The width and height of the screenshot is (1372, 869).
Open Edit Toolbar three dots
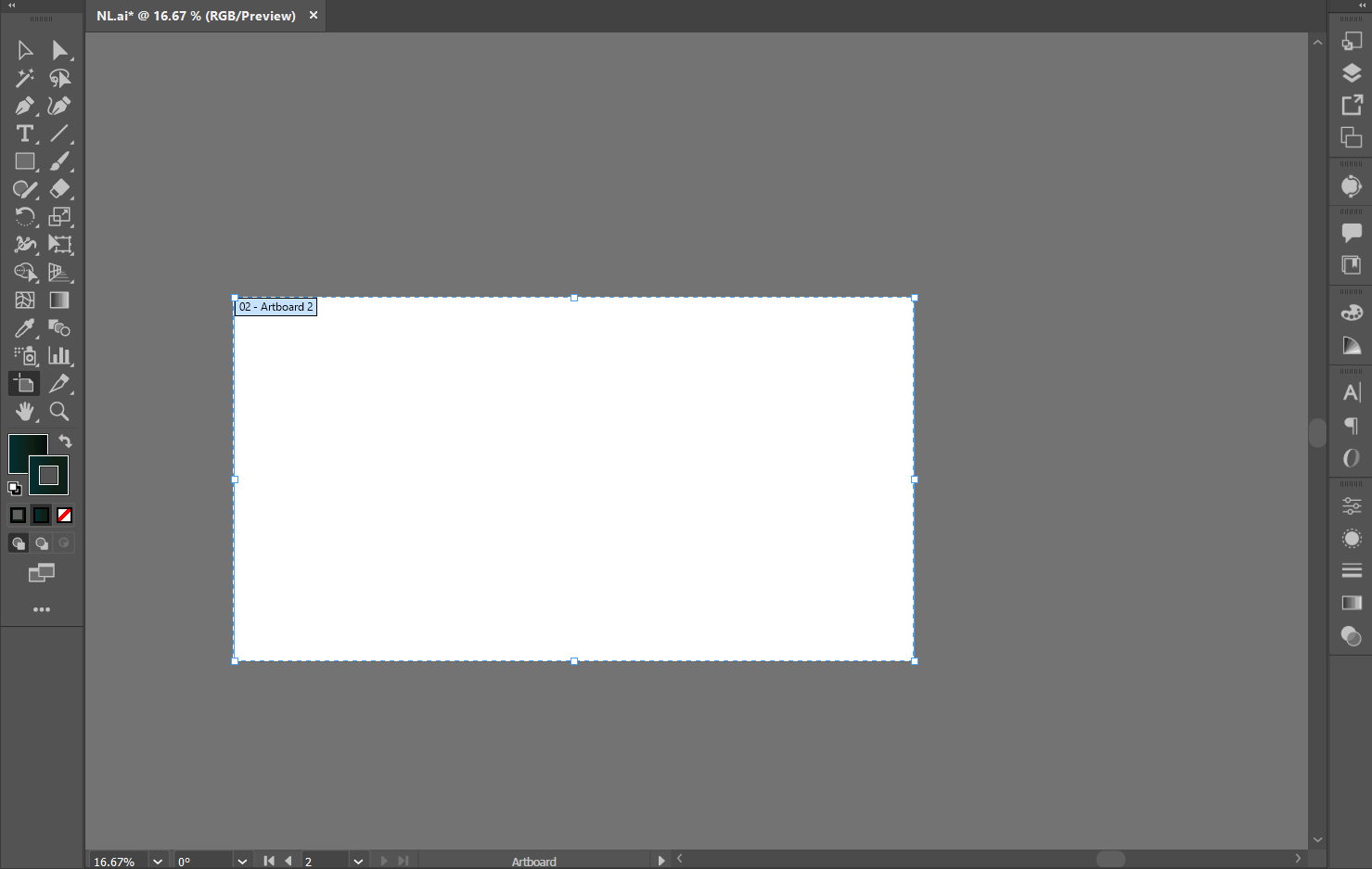tap(42, 609)
